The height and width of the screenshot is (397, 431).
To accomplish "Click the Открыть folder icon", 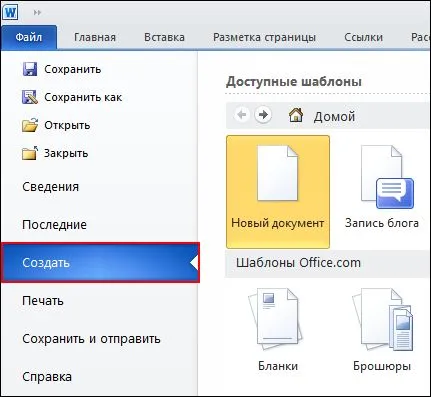I will pyautogui.click(x=30, y=125).
